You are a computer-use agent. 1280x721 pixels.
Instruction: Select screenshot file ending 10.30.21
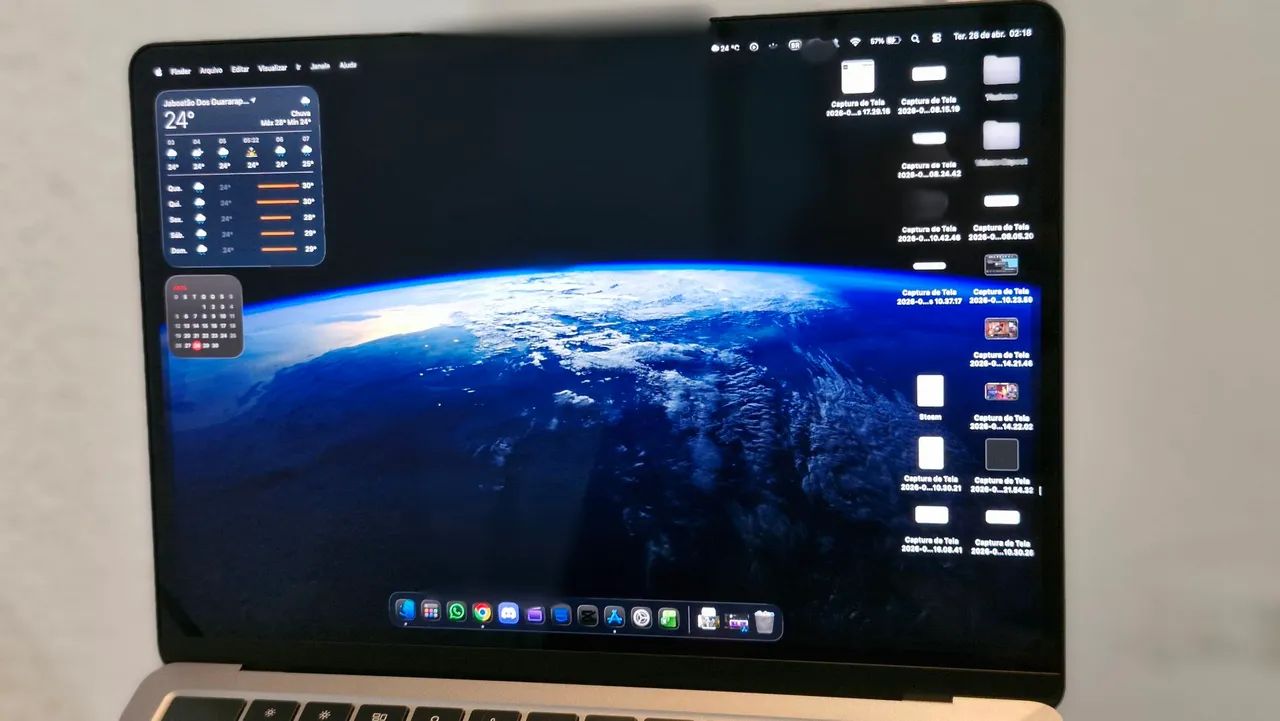click(931, 464)
